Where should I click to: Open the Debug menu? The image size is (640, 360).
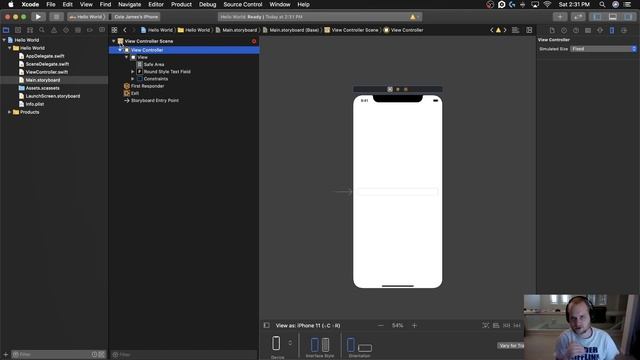click(x=207, y=4)
